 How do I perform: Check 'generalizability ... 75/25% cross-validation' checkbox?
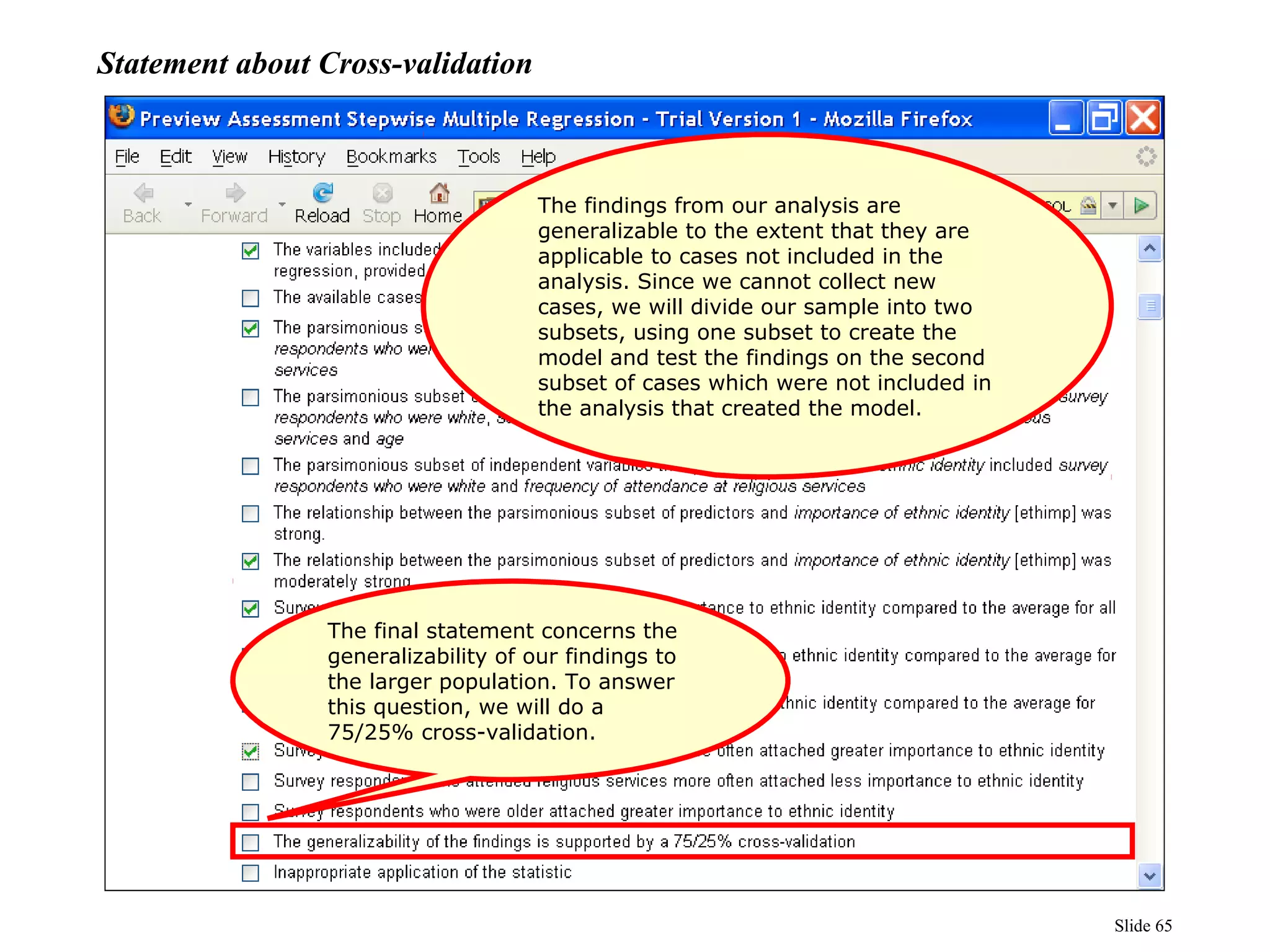click(251, 842)
